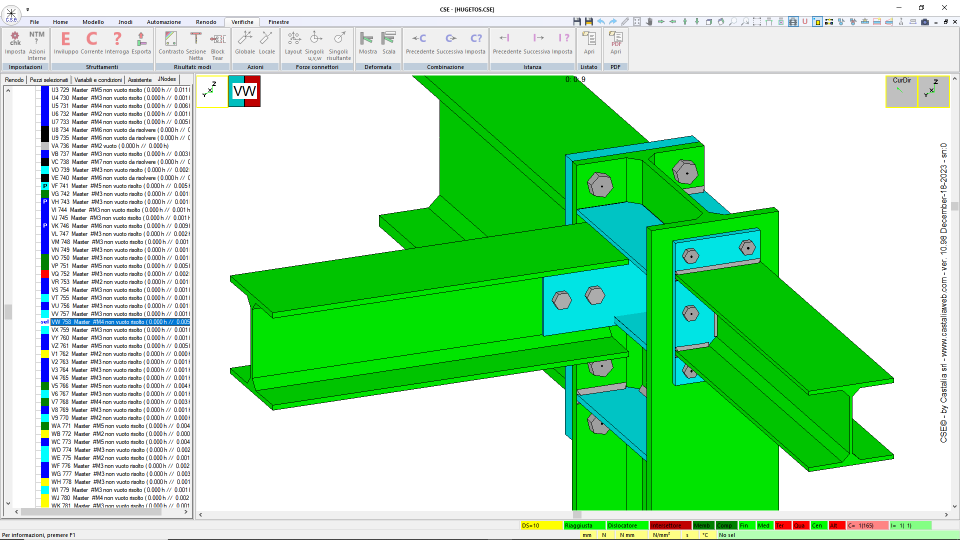Go to Successiva combination

[x=450, y=43]
